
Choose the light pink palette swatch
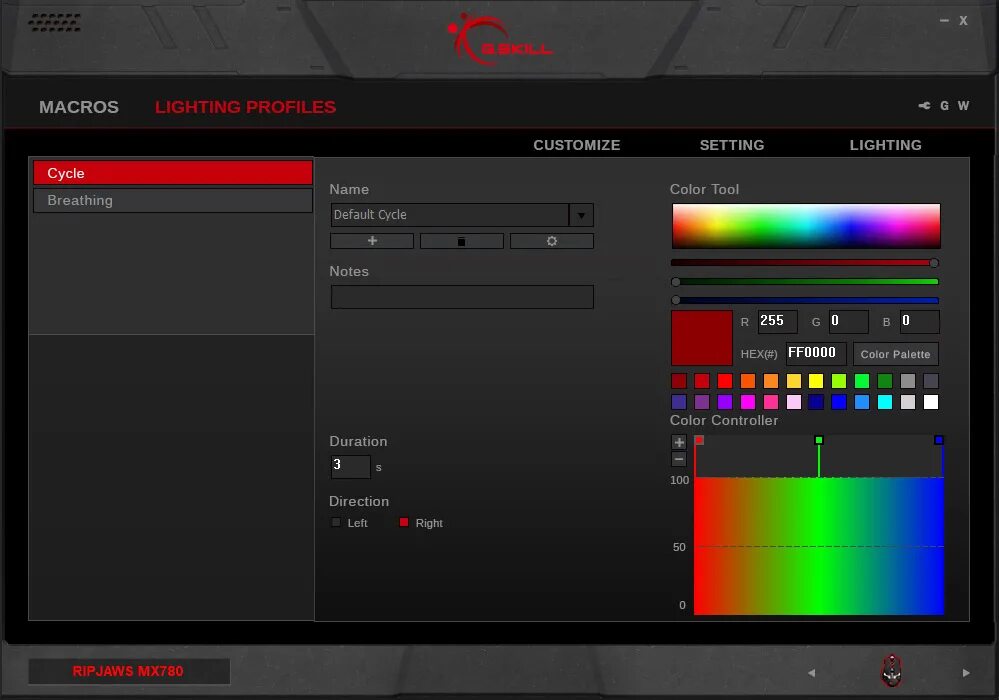coord(794,402)
